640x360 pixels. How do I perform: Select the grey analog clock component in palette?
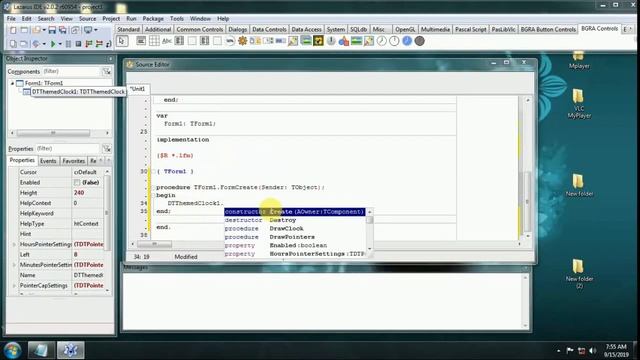pos(382,41)
